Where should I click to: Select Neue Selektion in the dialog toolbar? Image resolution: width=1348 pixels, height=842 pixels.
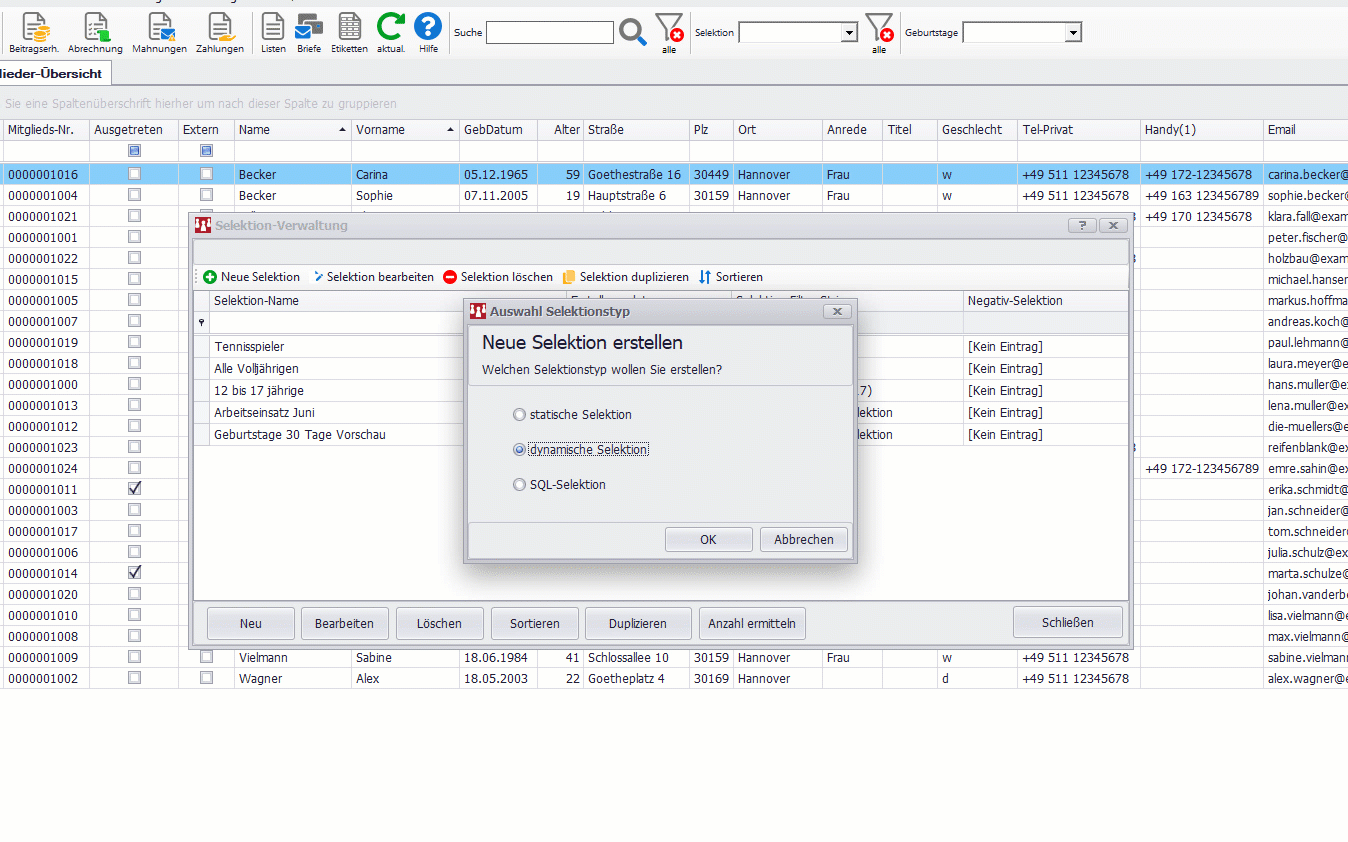tap(251, 277)
